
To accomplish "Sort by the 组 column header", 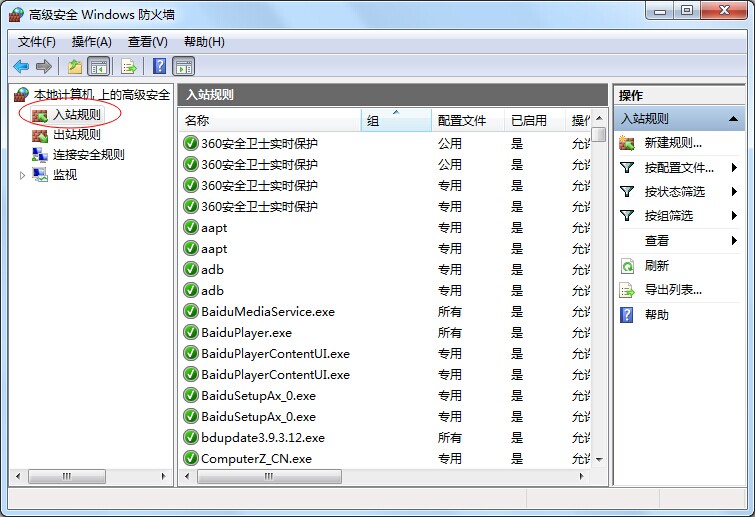I will pyautogui.click(x=396, y=120).
